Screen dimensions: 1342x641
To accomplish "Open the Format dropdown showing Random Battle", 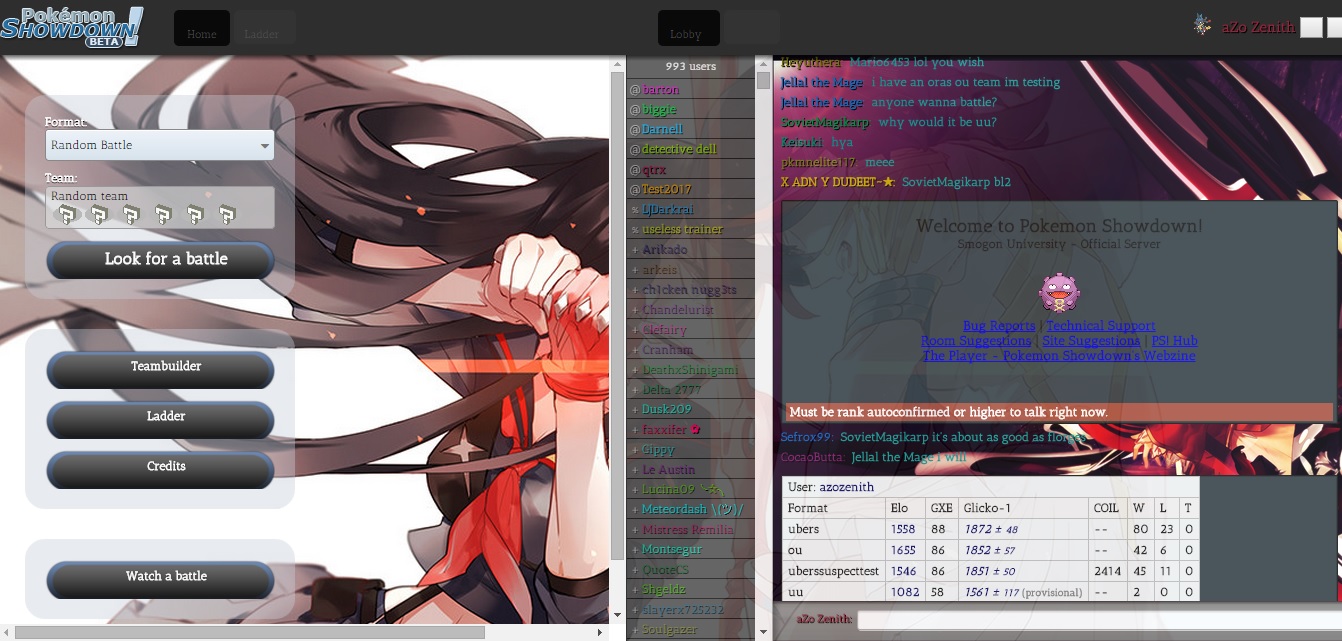I will [x=160, y=145].
